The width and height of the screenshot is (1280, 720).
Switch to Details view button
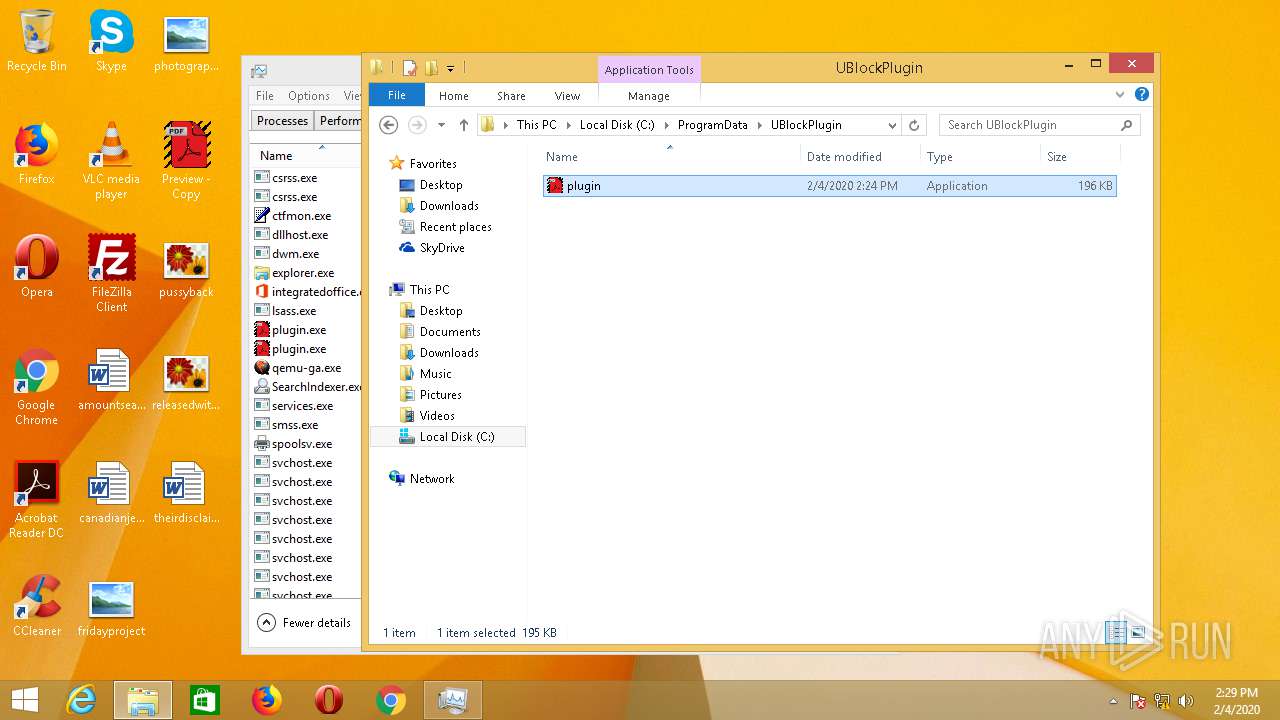1116,633
